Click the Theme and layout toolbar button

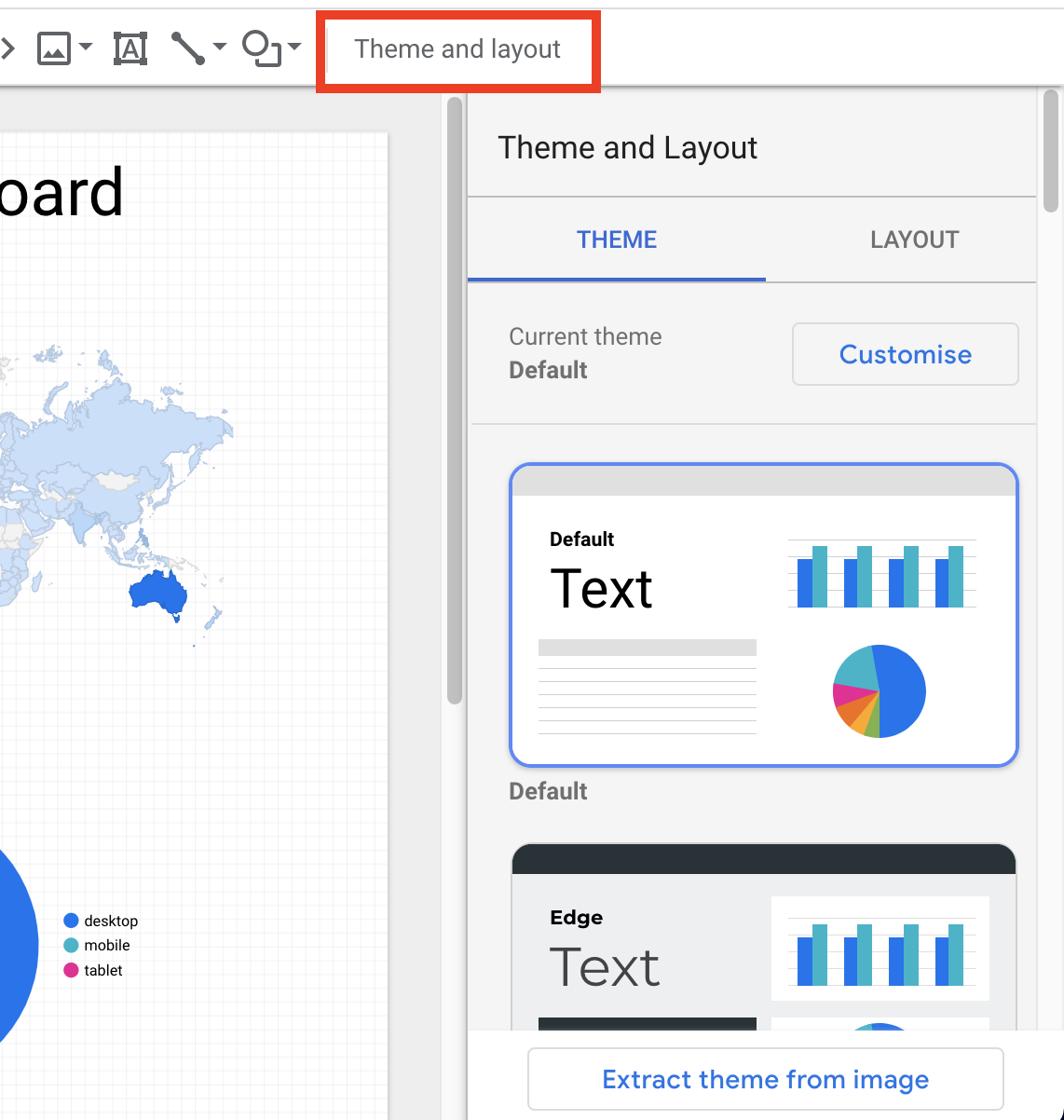pos(457,49)
